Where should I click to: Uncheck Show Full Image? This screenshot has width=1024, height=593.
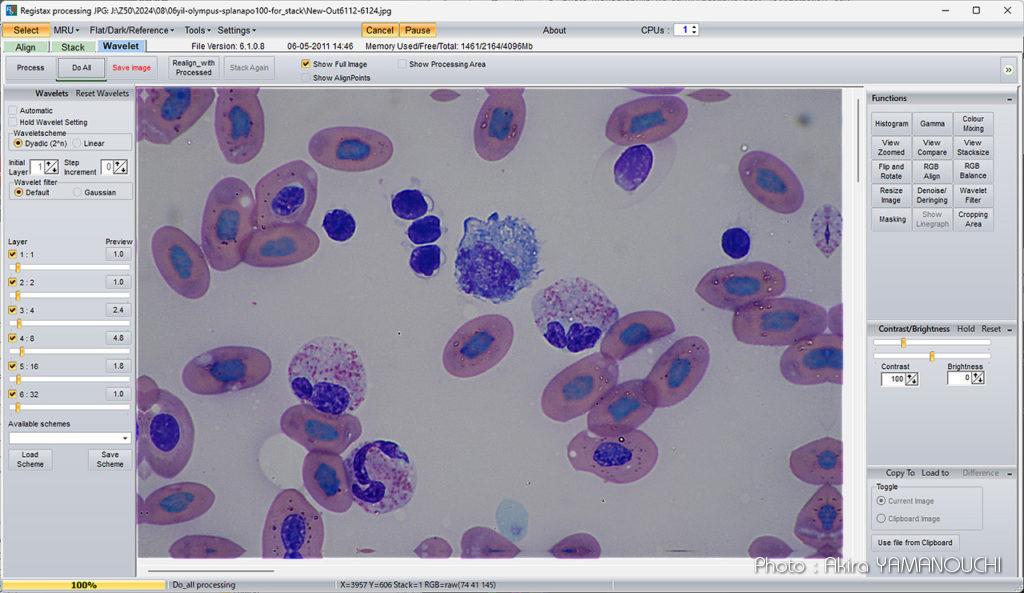pyautogui.click(x=306, y=64)
